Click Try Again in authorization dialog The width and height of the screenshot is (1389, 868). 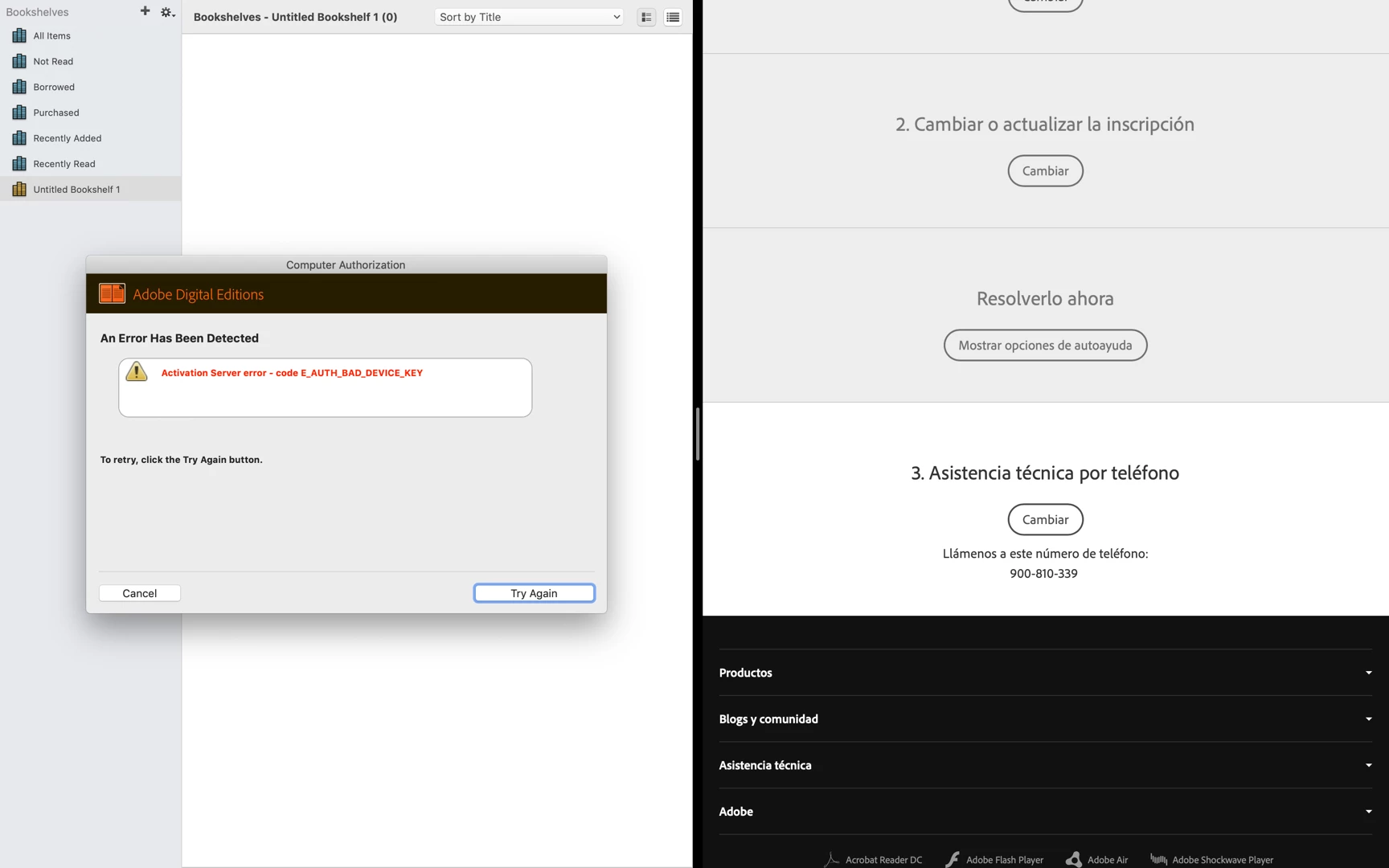(534, 593)
